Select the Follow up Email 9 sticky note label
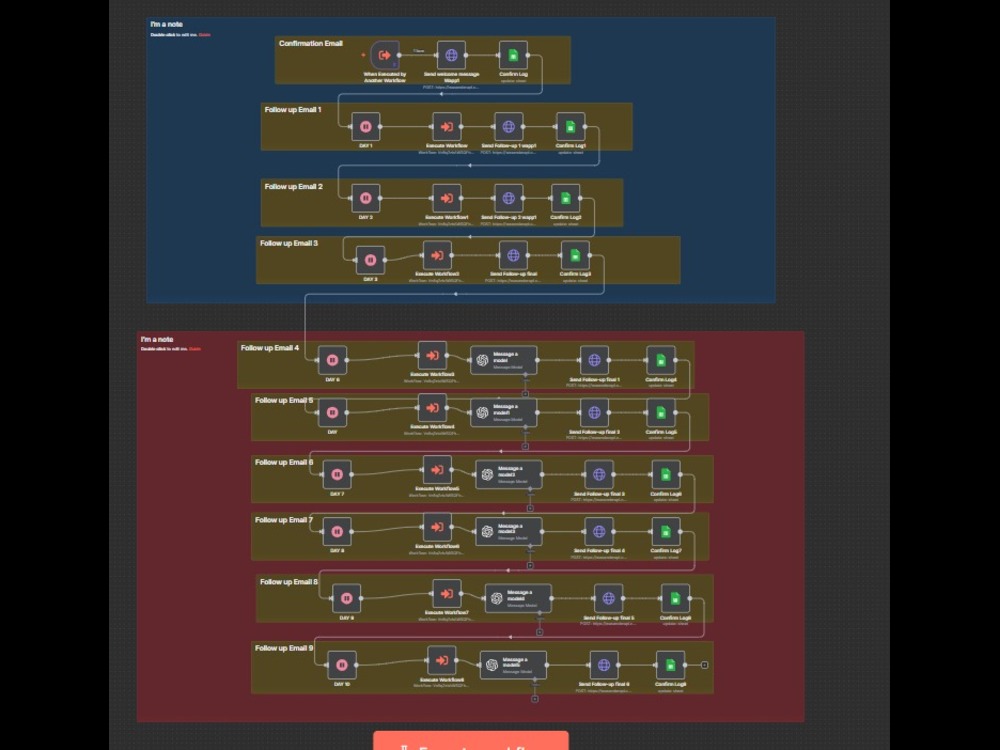 (284, 648)
